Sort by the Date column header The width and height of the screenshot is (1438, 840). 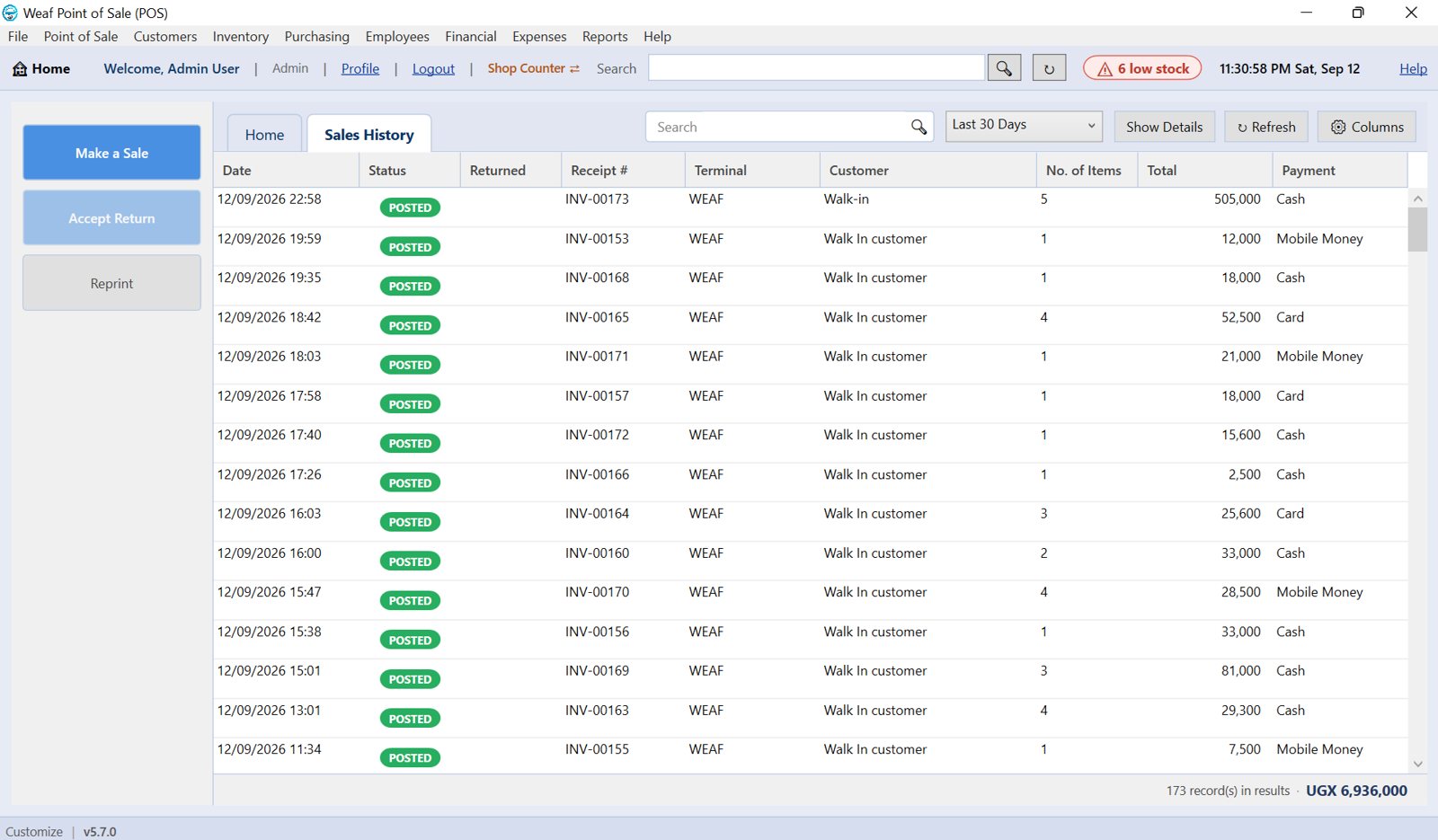(286, 170)
